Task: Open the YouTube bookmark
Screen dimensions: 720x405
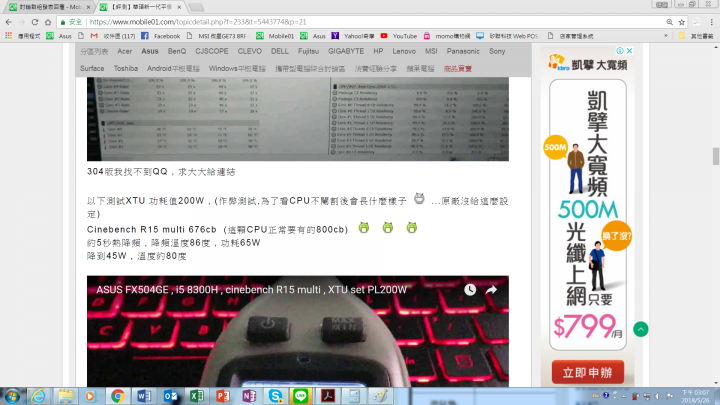Action: 399,36
